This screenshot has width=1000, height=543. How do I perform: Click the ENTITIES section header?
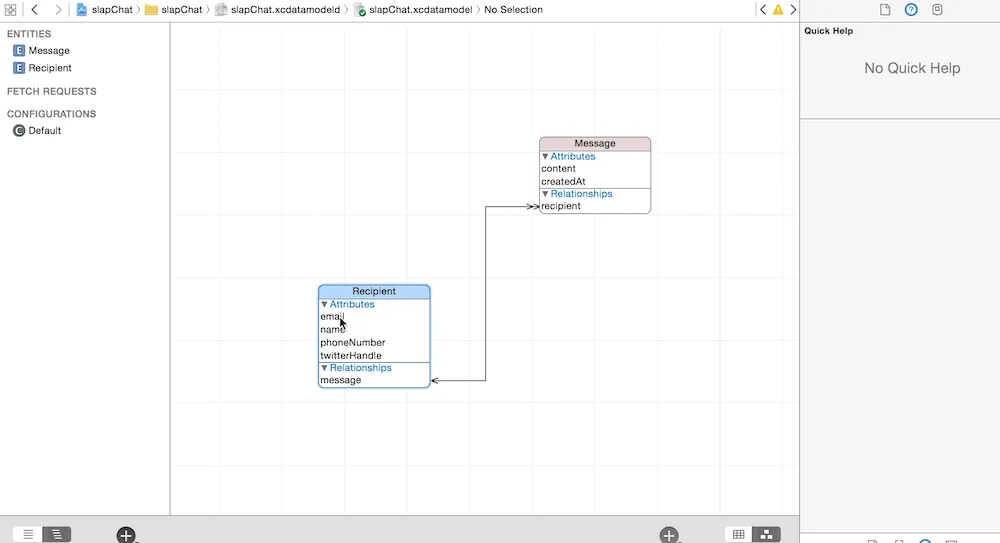point(29,34)
